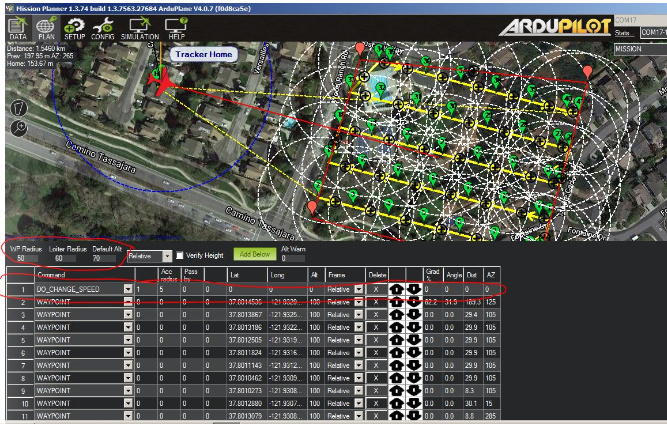Open Frame dropdown in row 1

click(359, 289)
